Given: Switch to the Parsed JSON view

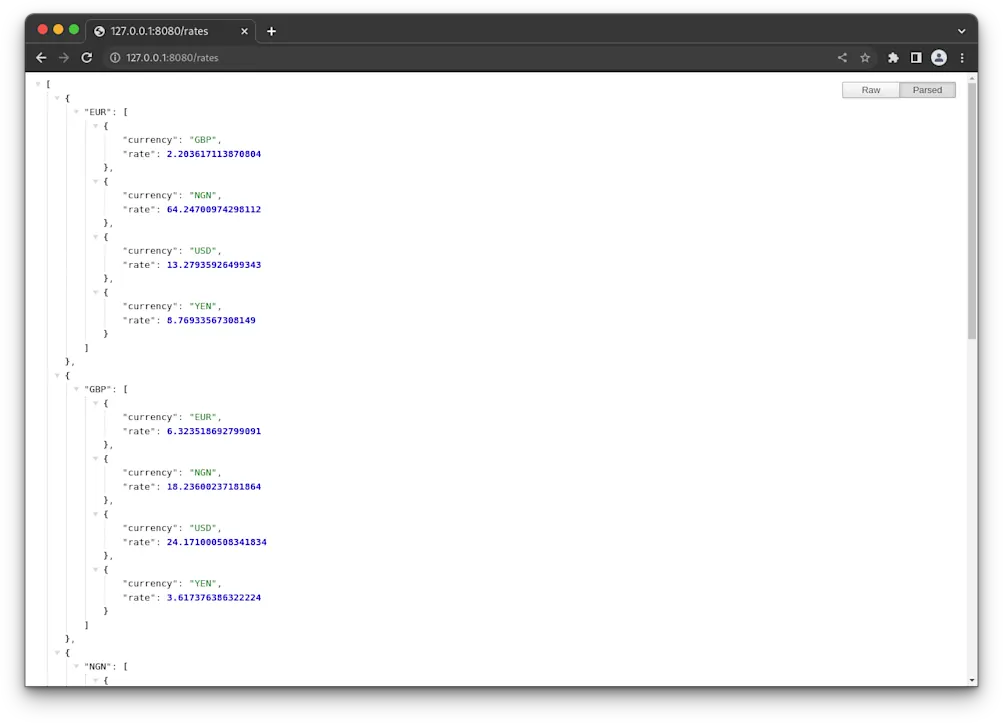Looking at the screenshot, I should pos(926,89).
